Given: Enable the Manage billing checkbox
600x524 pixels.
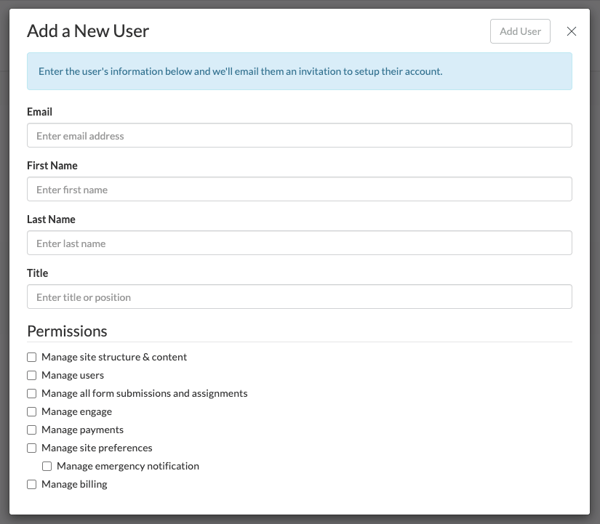Looking at the screenshot, I should [x=32, y=485].
